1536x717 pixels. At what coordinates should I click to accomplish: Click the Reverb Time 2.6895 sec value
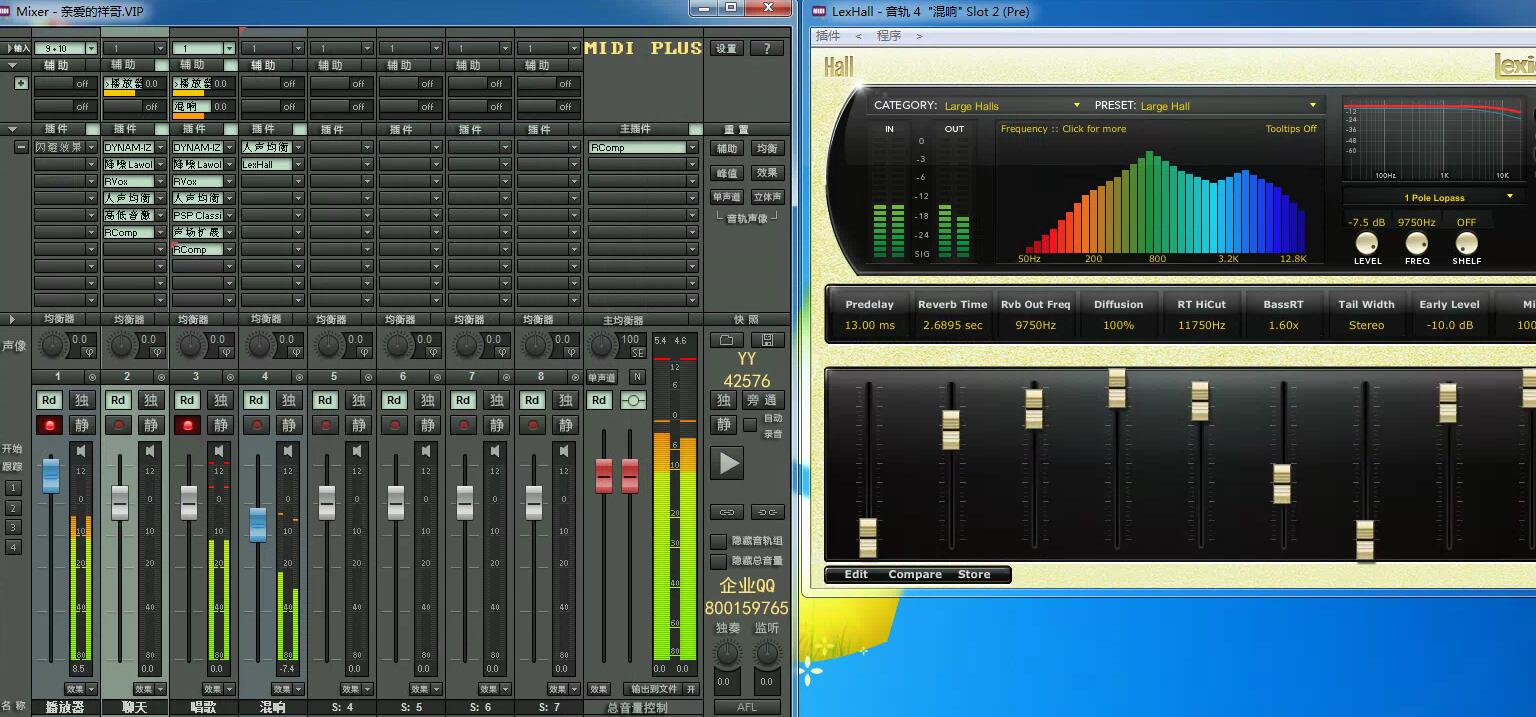(x=952, y=325)
